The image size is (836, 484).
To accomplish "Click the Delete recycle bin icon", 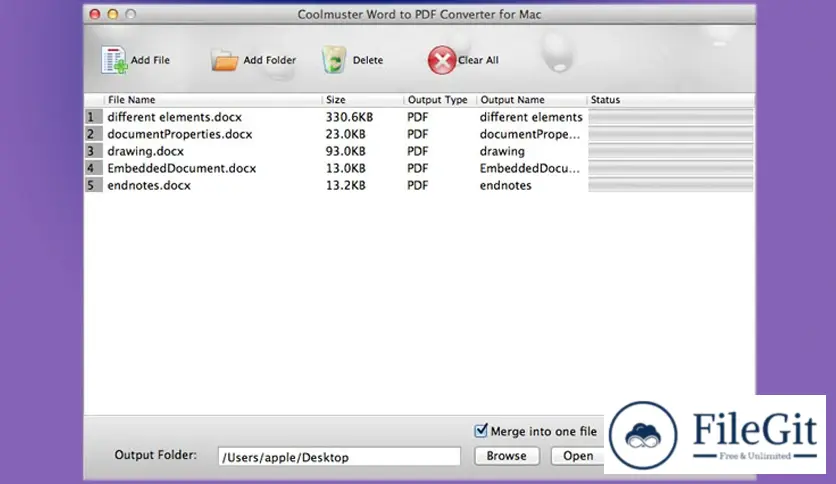I will (334, 60).
